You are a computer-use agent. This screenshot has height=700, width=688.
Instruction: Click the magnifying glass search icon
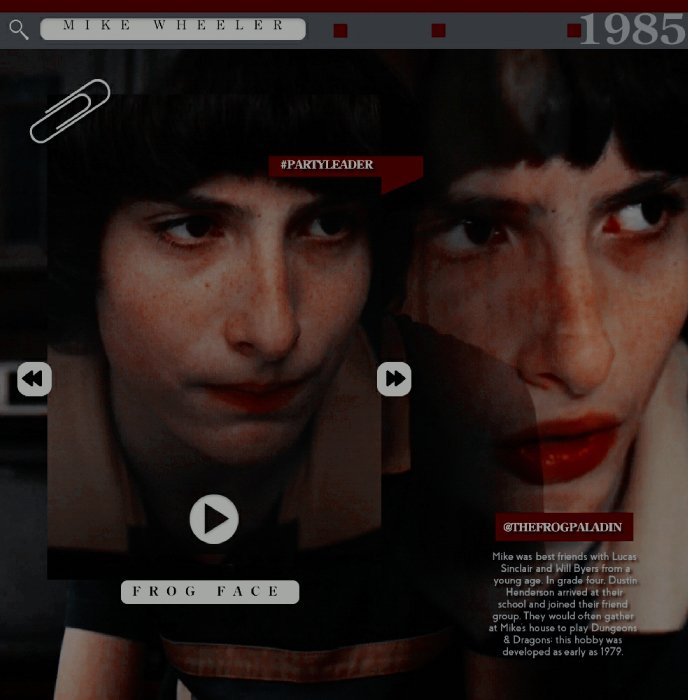19,29
